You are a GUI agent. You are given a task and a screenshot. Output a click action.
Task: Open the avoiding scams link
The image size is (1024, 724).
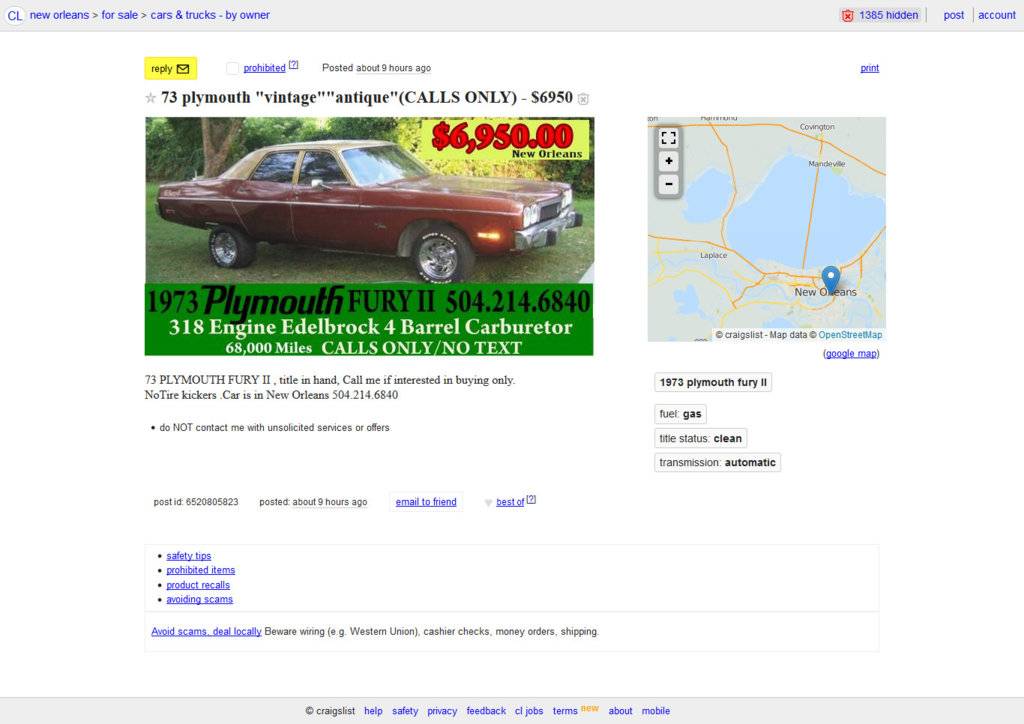tap(199, 599)
